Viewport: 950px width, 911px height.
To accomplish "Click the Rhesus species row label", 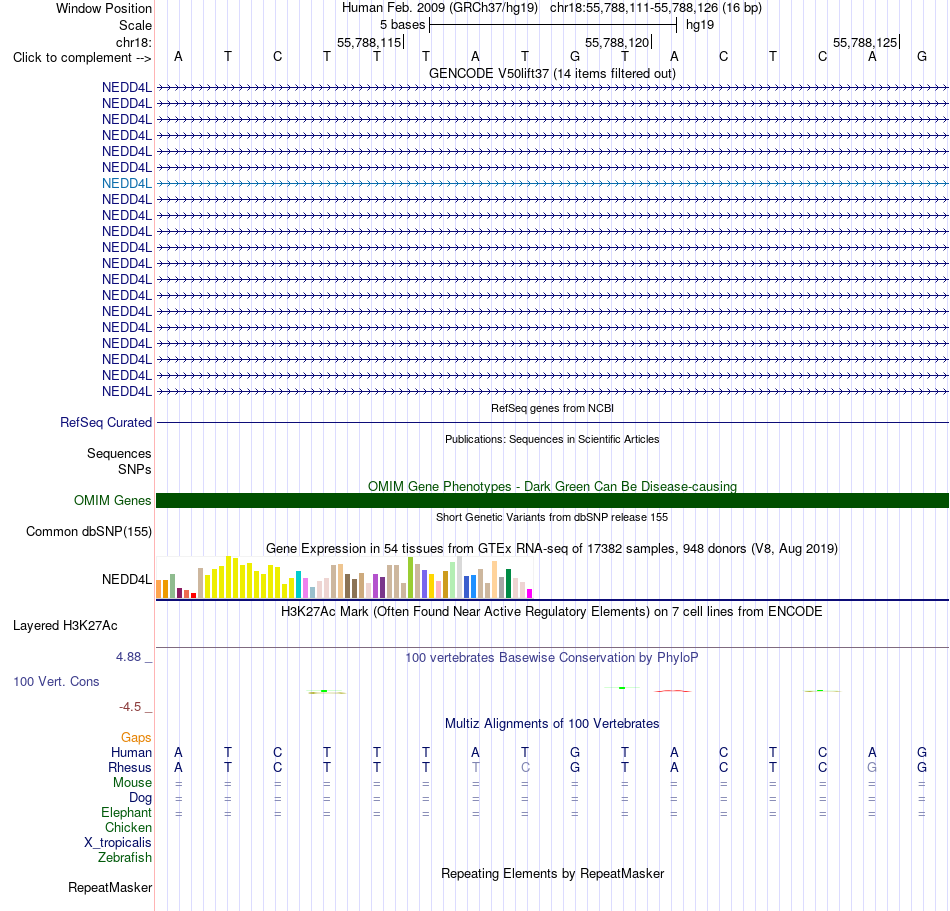I will click(130, 767).
